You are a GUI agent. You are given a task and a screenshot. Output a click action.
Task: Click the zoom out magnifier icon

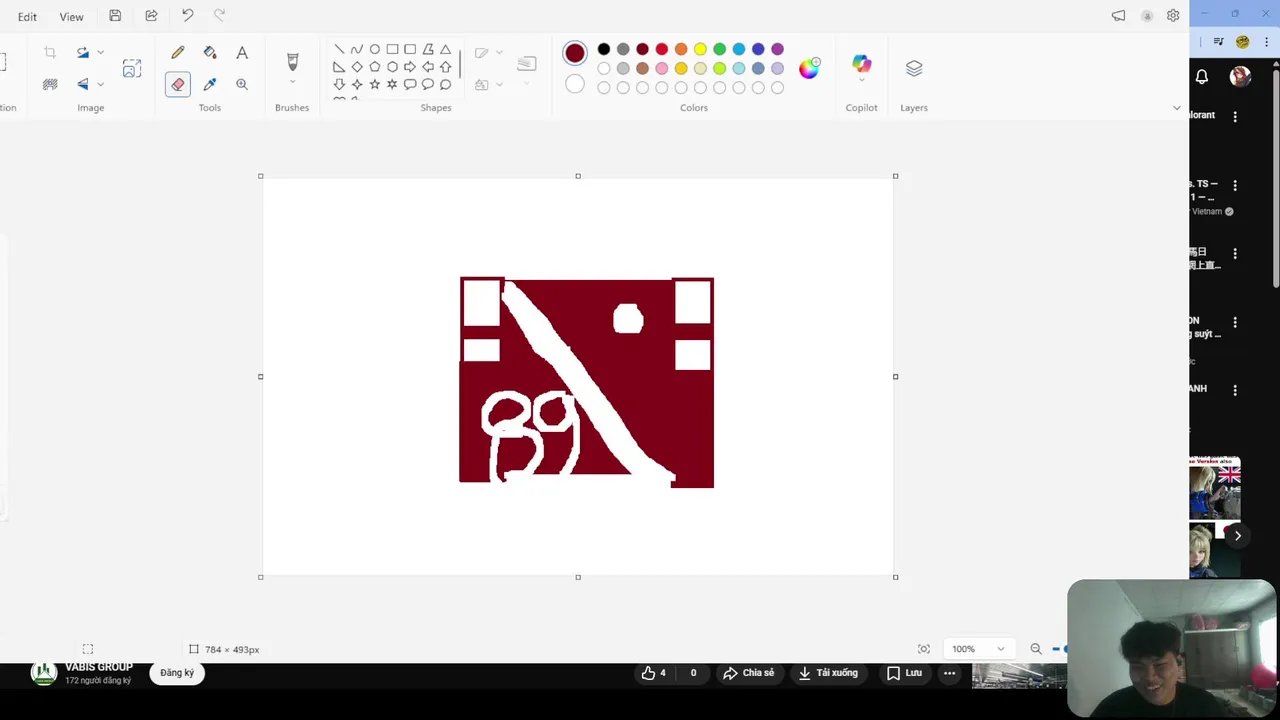click(x=1036, y=649)
